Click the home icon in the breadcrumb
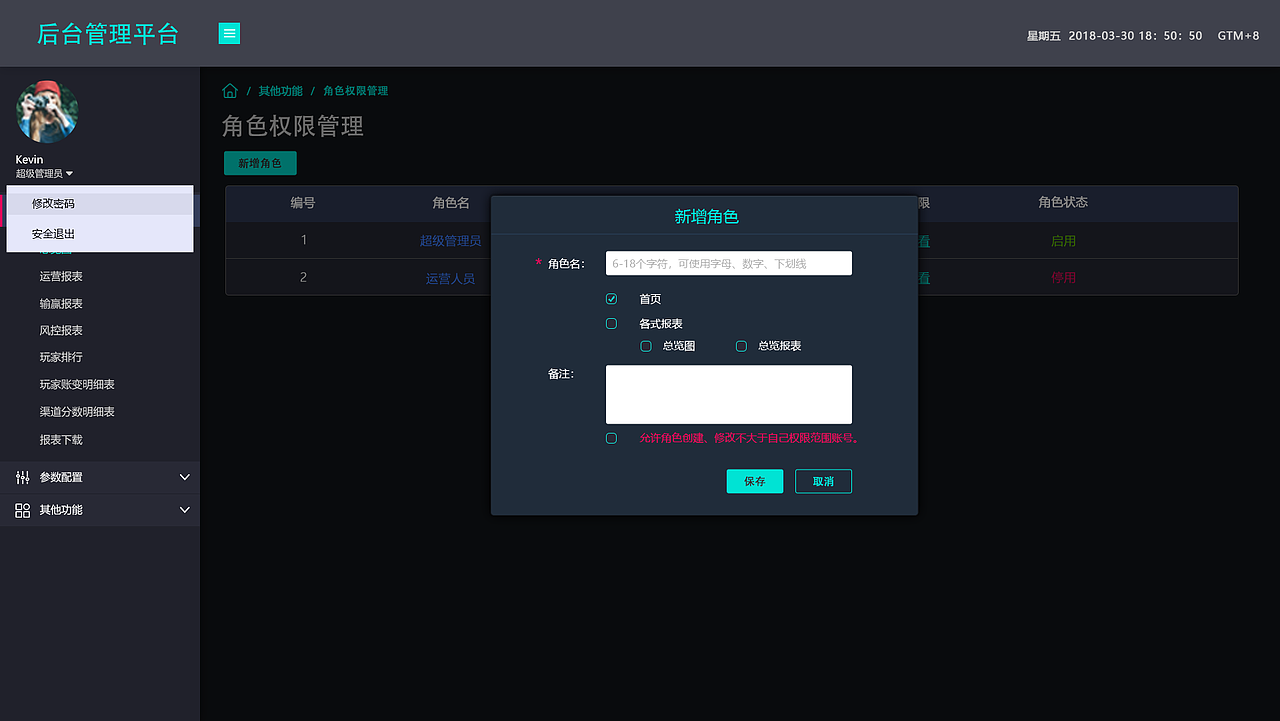The width and height of the screenshot is (1280, 721). pyautogui.click(x=229, y=90)
